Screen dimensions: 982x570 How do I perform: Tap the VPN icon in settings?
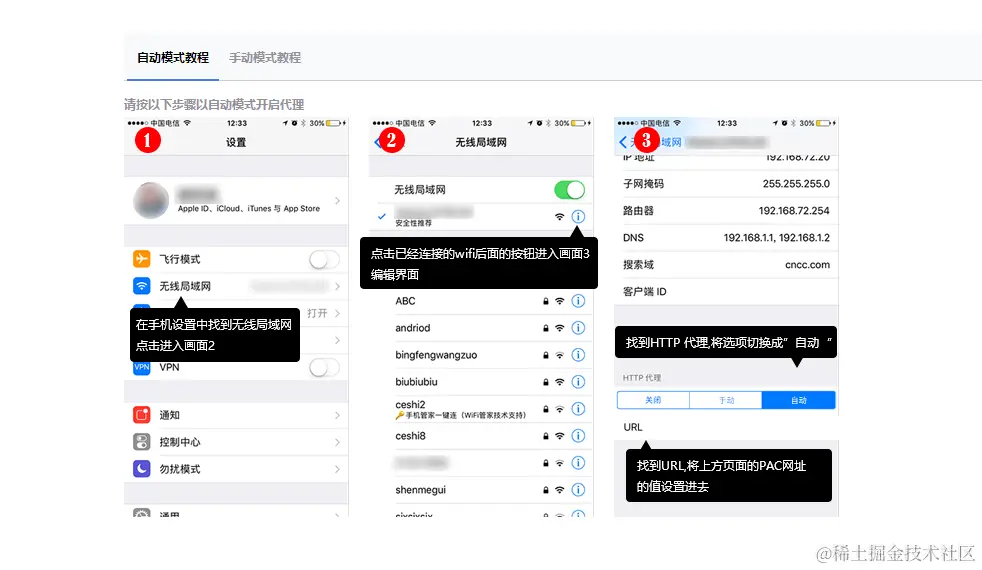click(x=142, y=367)
